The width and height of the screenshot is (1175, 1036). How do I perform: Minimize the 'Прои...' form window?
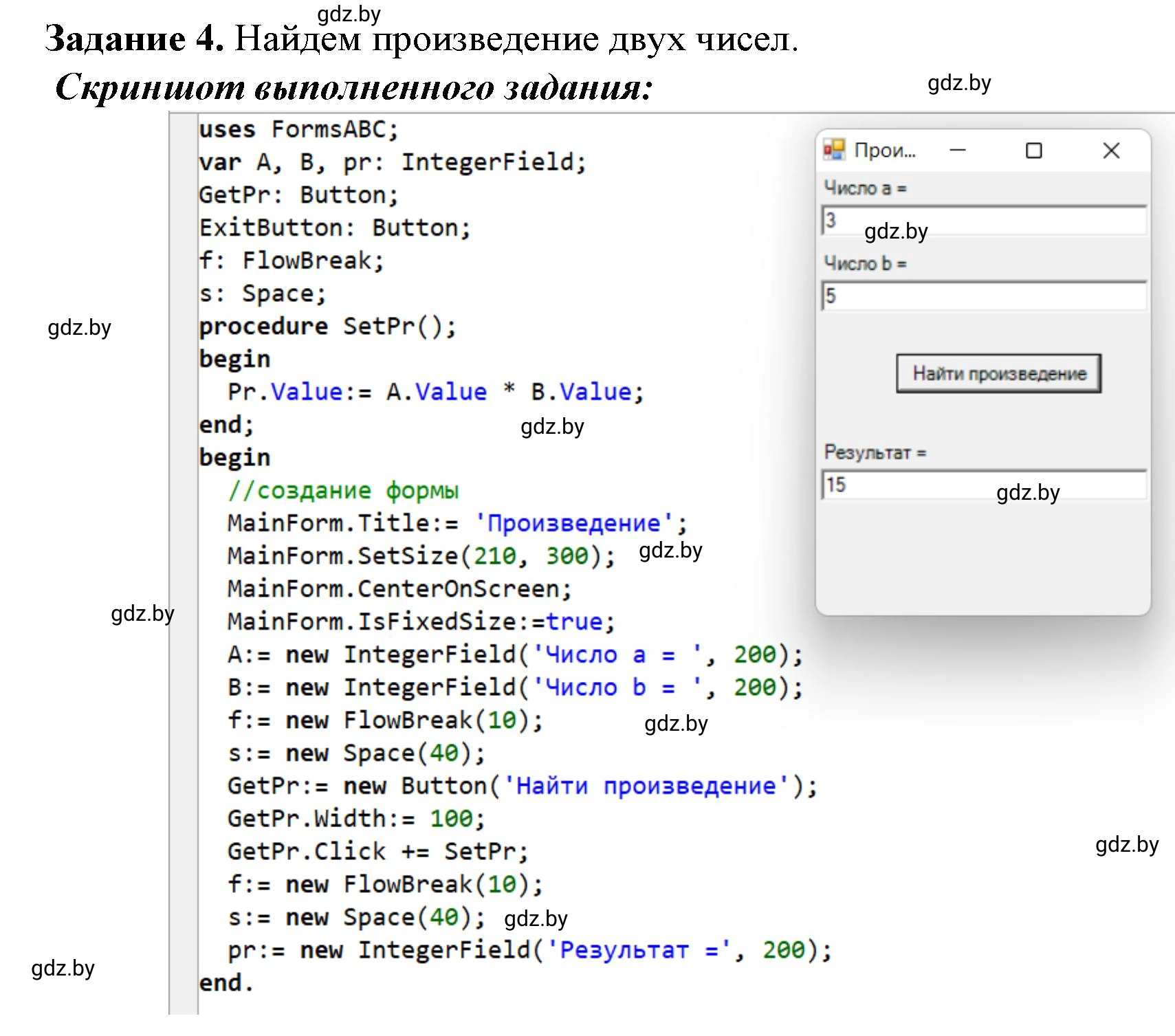click(958, 150)
